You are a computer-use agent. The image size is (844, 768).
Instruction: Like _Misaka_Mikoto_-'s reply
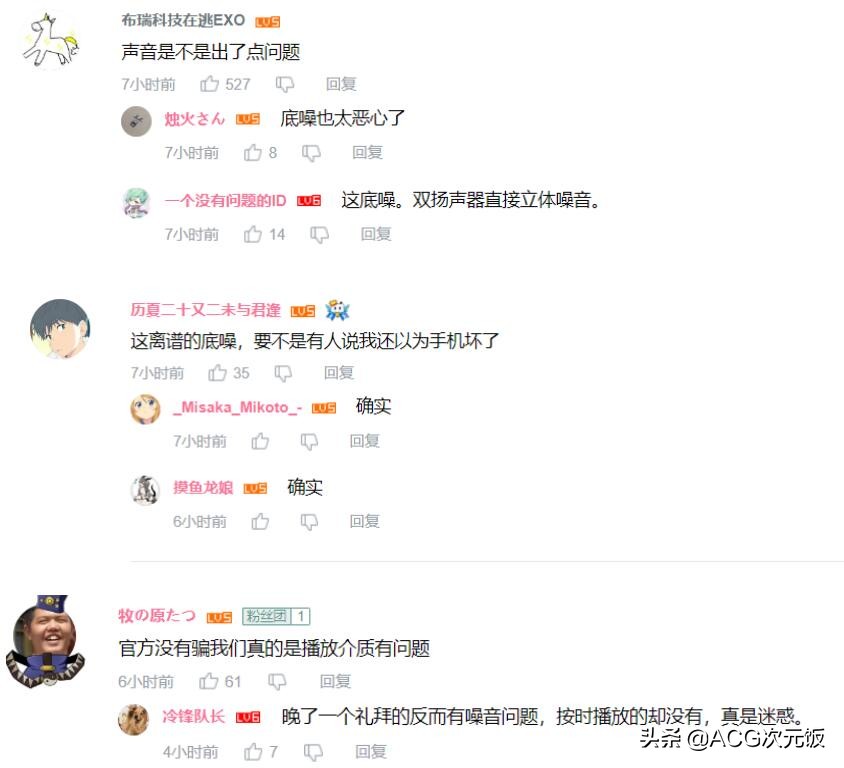(x=260, y=441)
